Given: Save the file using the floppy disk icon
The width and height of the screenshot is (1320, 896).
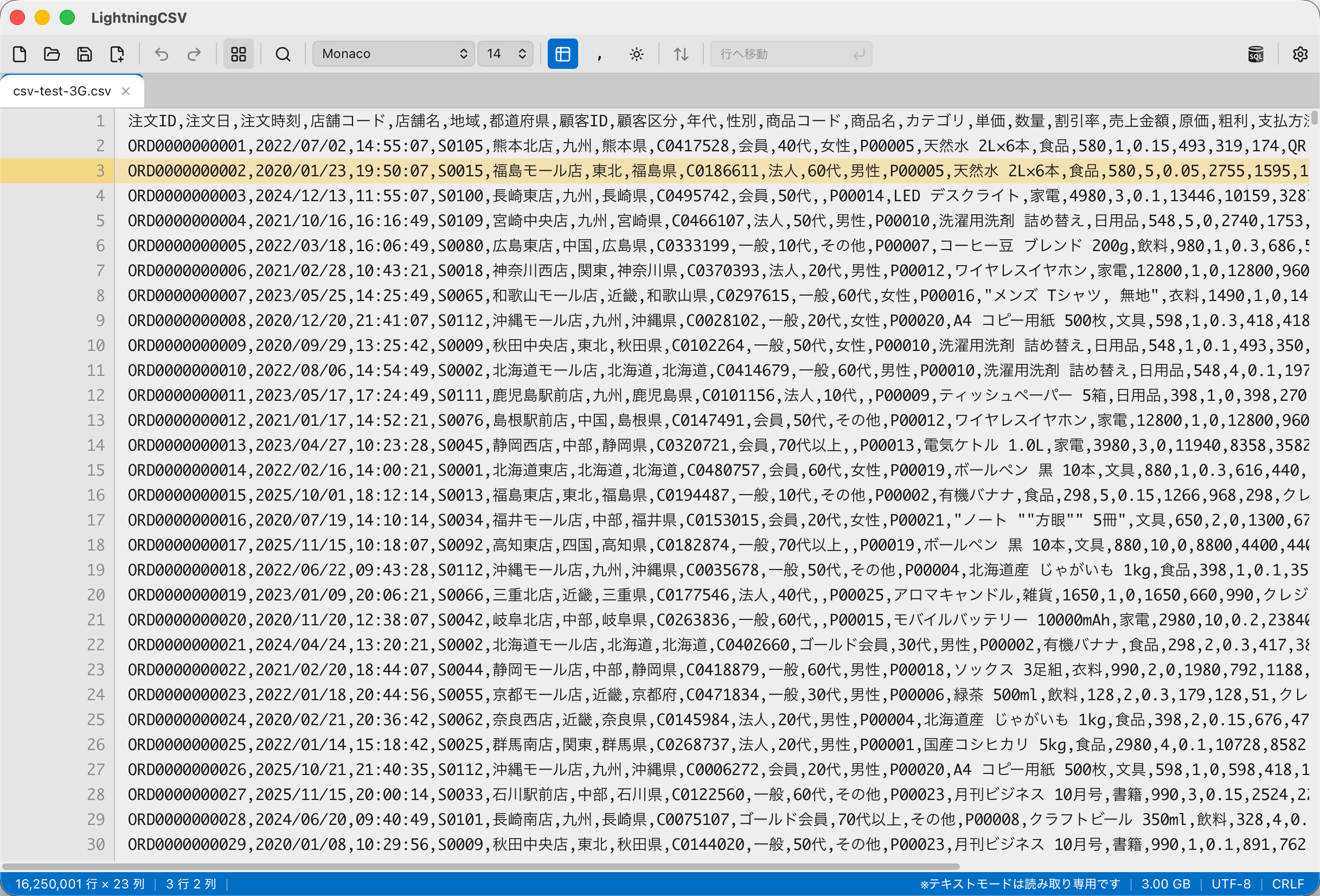Looking at the screenshot, I should click(85, 54).
